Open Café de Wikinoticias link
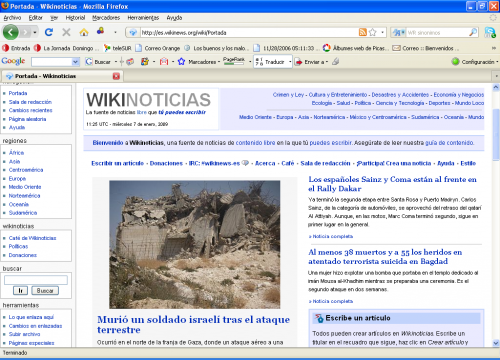 (32, 238)
